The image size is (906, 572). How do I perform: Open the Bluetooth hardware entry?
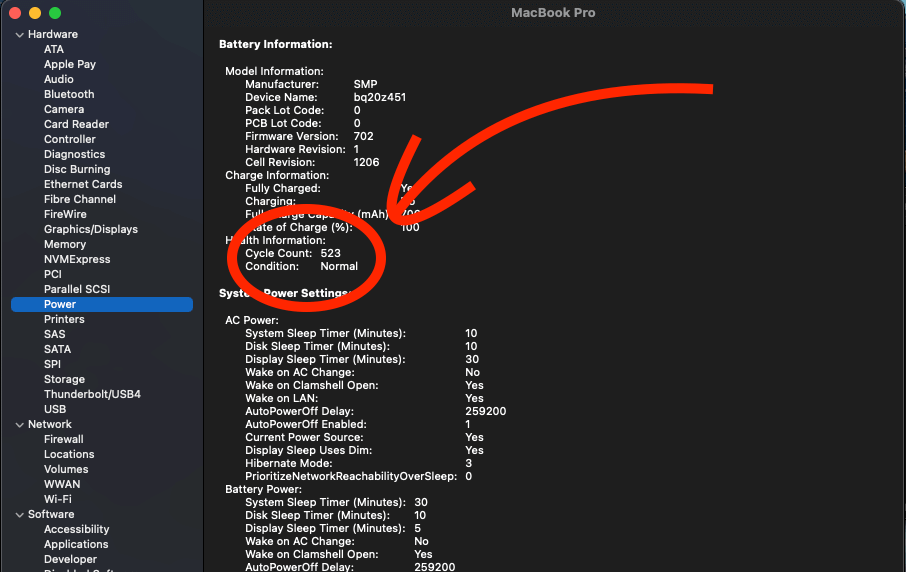coord(69,95)
